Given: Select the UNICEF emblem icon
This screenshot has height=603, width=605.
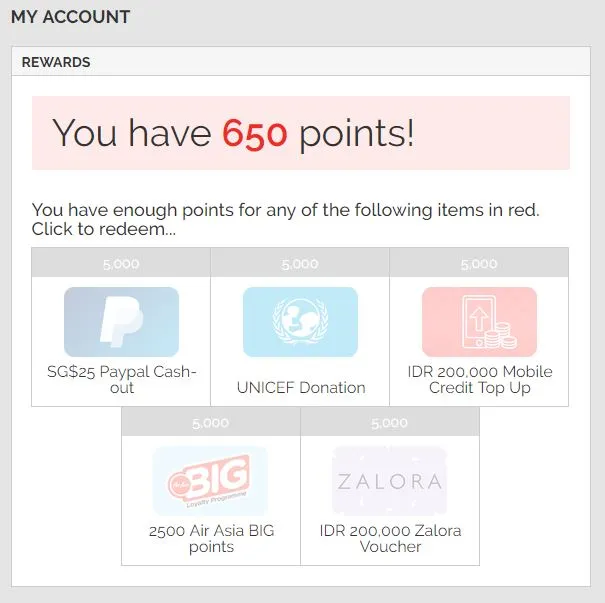Looking at the screenshot, I should pos(300,322).
